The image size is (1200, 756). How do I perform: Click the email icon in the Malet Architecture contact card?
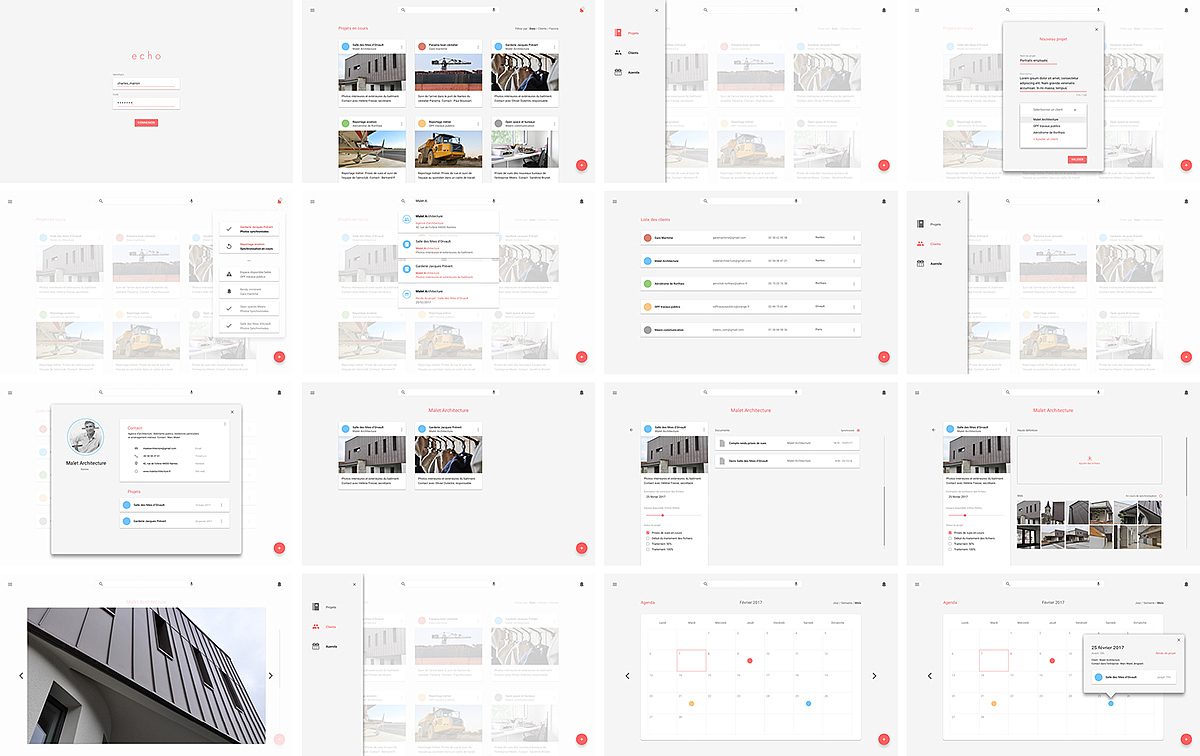tap(135, 450)
